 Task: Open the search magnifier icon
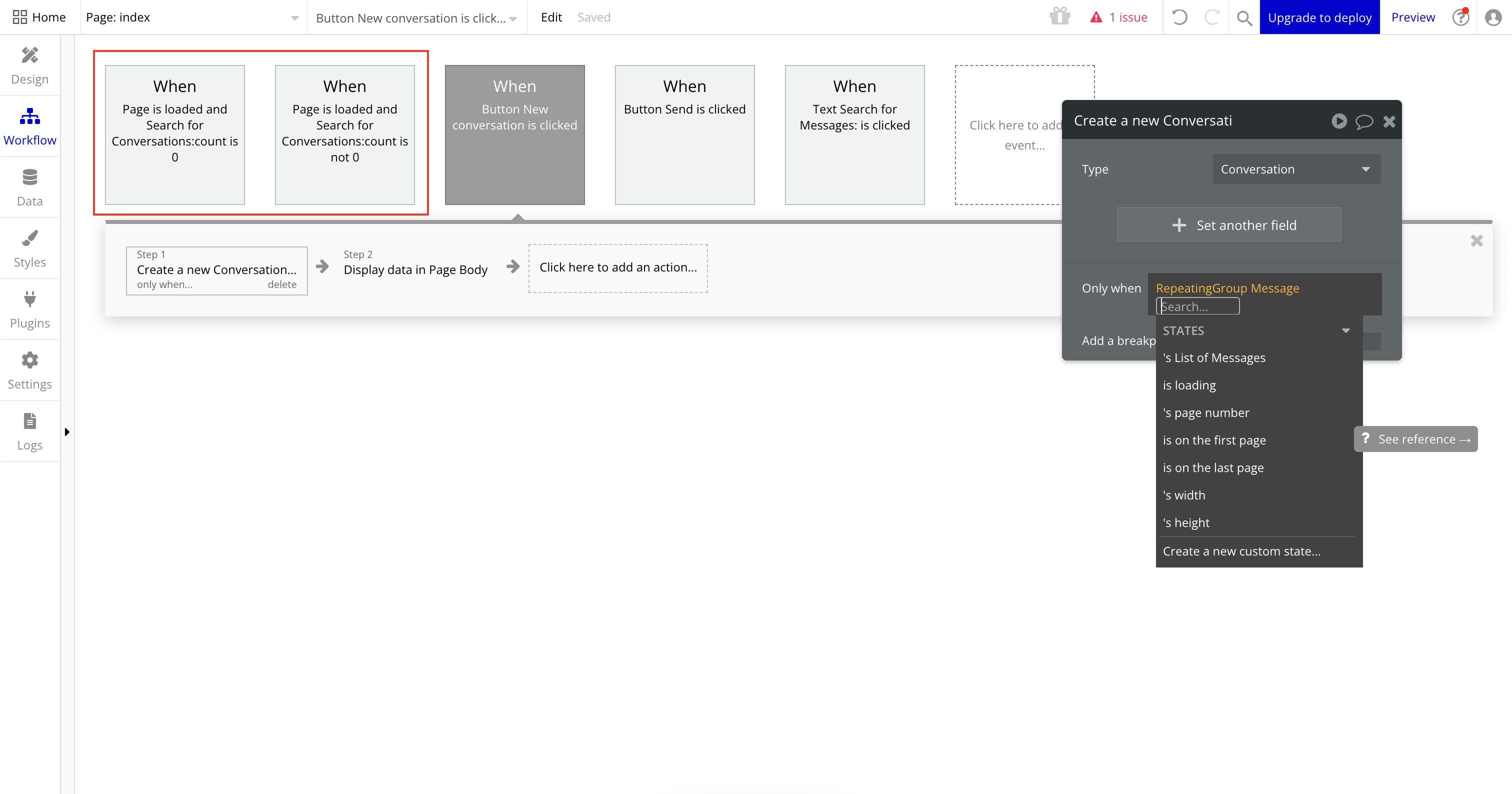(x=1244, y=17)
